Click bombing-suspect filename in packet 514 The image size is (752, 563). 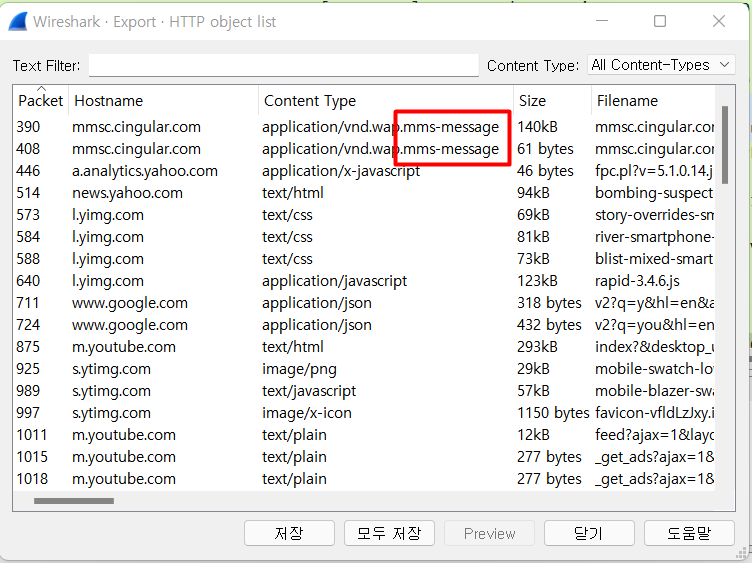click(654, 193)
